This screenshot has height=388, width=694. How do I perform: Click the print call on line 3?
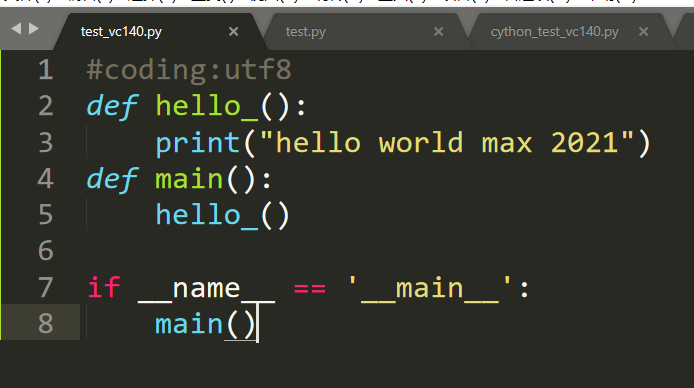(x=197, y=143)
